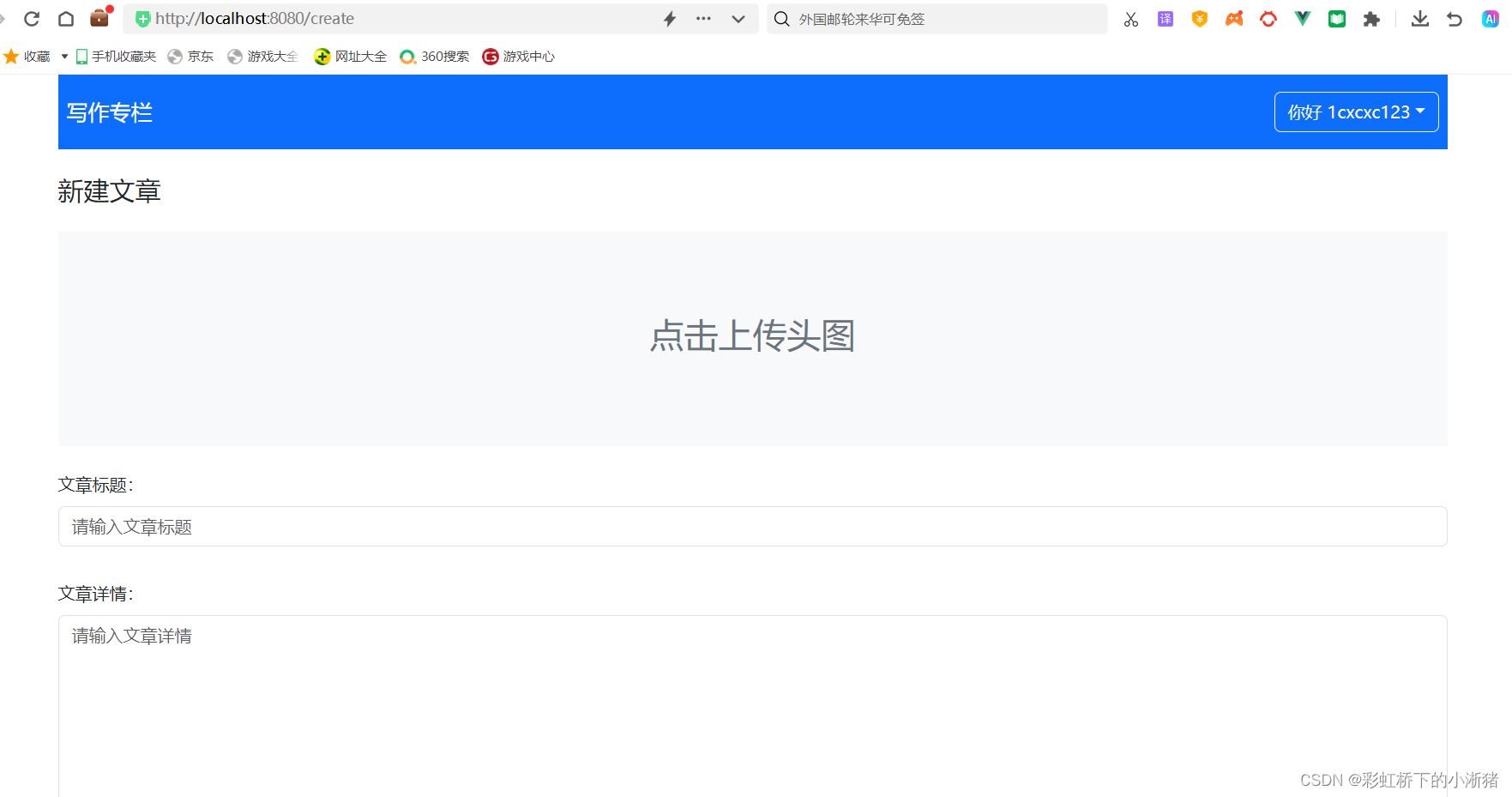Expand the chevron dropdown beside address bar
Screen dimensions: 1512x797
point(738,18)
